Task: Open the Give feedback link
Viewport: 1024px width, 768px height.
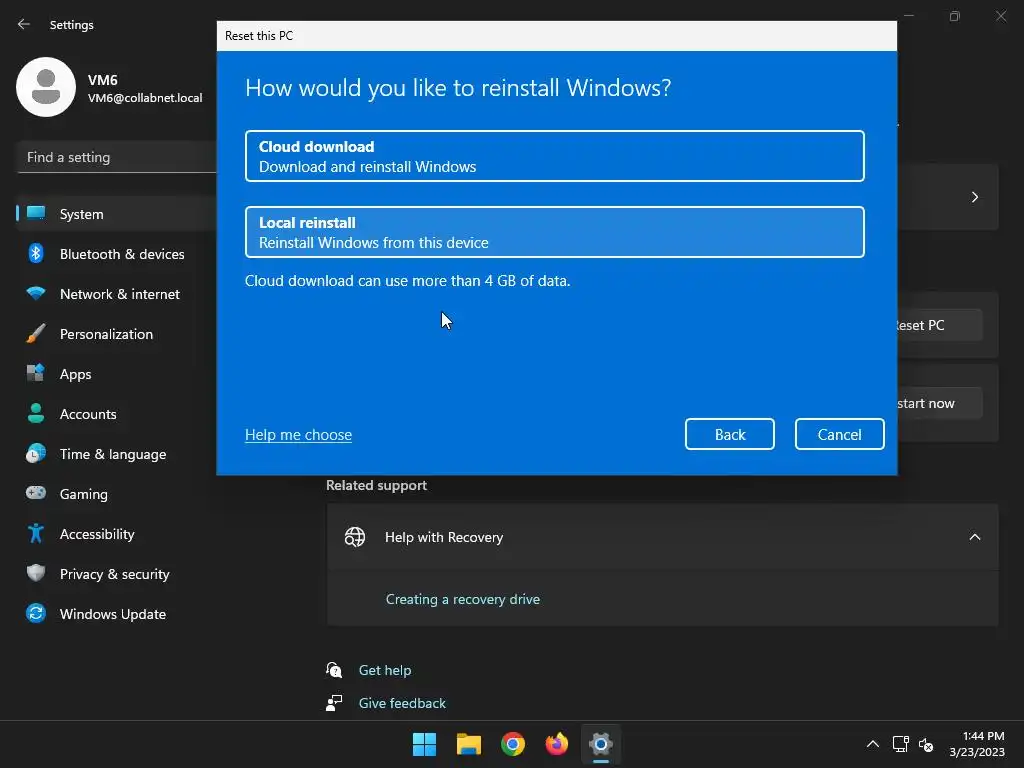Action: tap(402, 703)
